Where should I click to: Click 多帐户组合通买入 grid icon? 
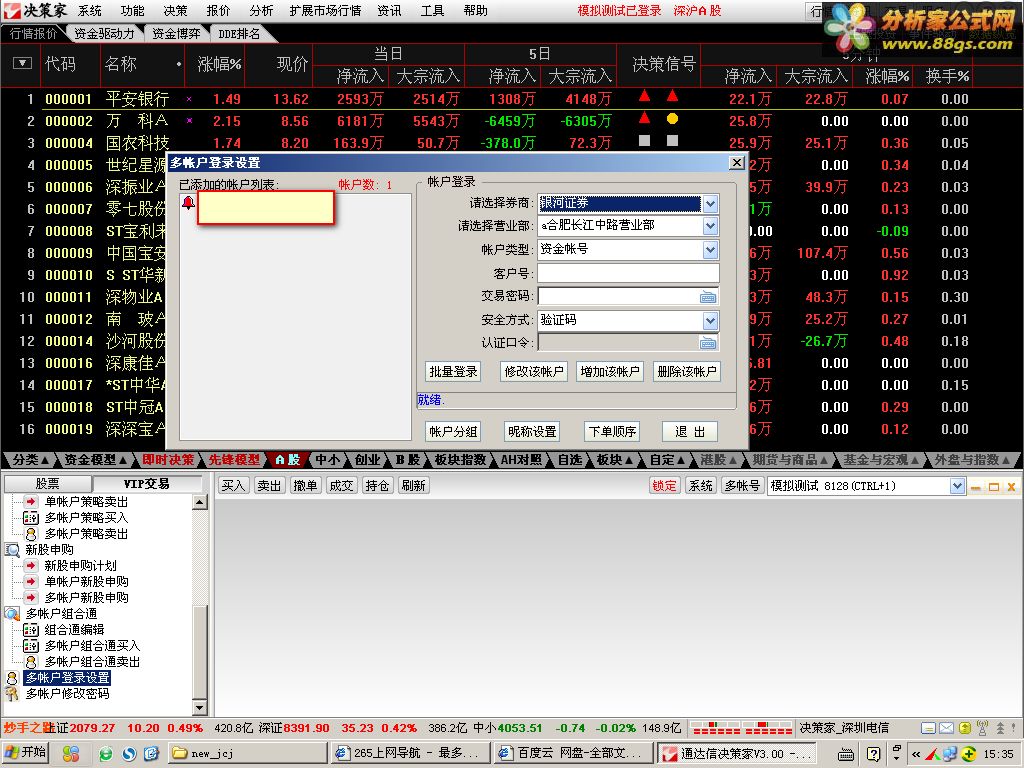click(x=31, y=646)
